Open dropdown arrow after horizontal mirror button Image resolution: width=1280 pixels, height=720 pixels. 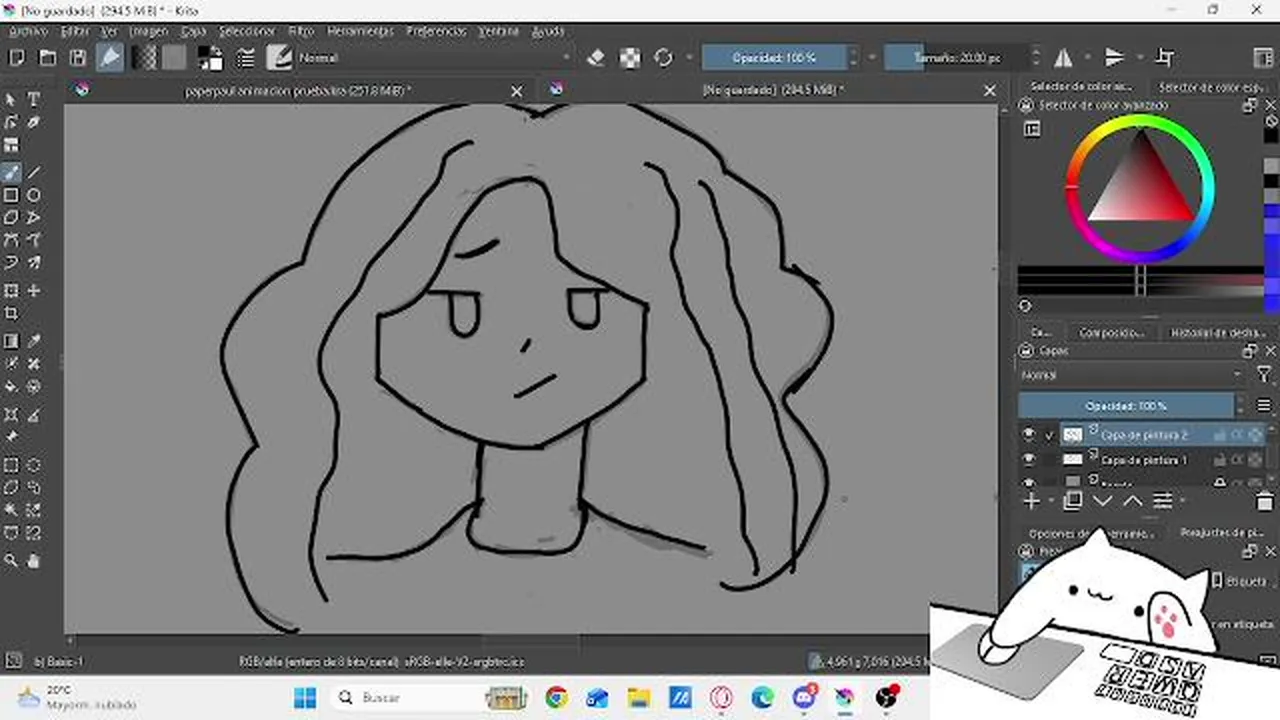[x=1088, y=58]
